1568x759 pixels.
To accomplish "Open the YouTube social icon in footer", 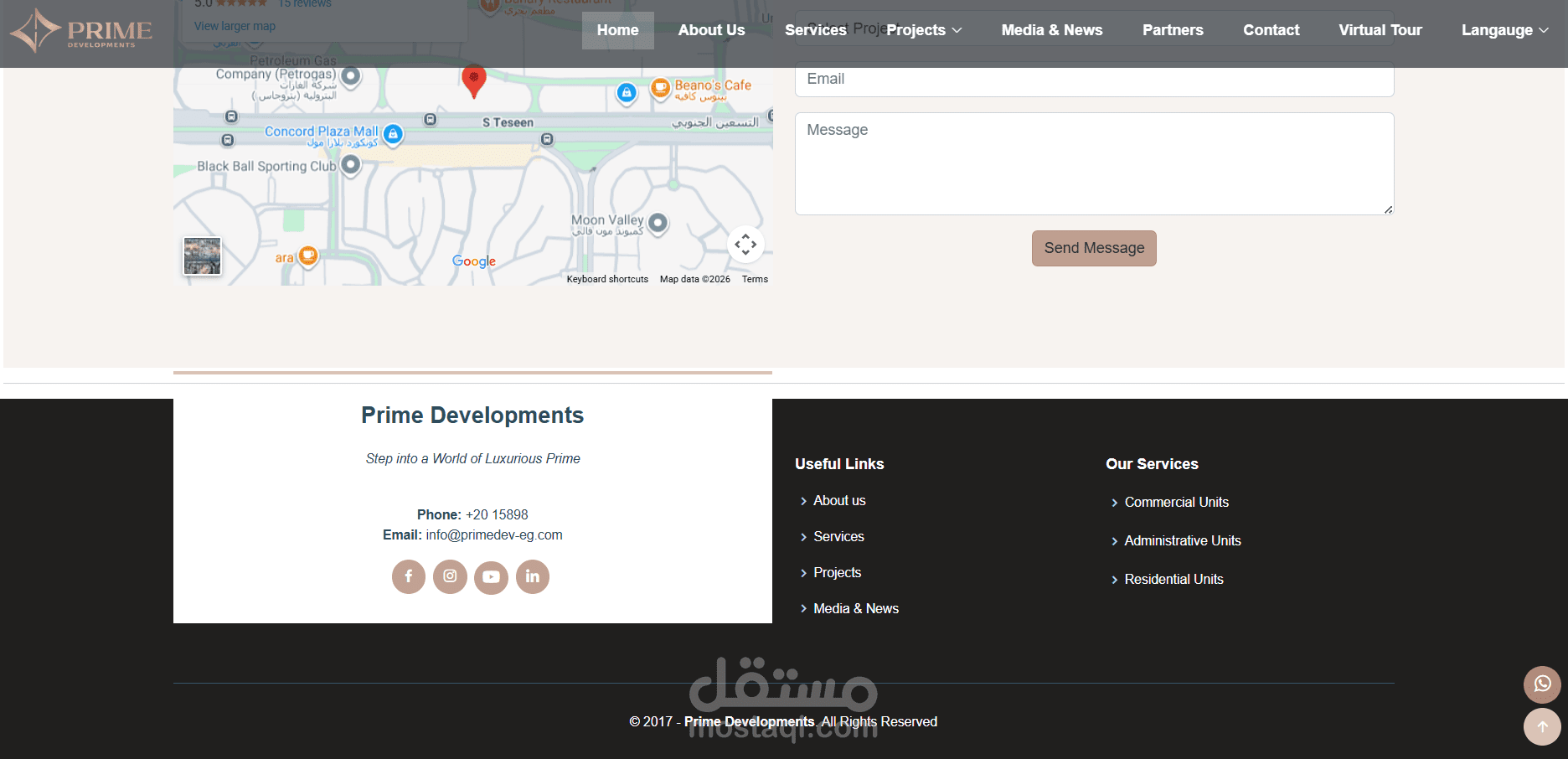I will [x=491, y=576].
